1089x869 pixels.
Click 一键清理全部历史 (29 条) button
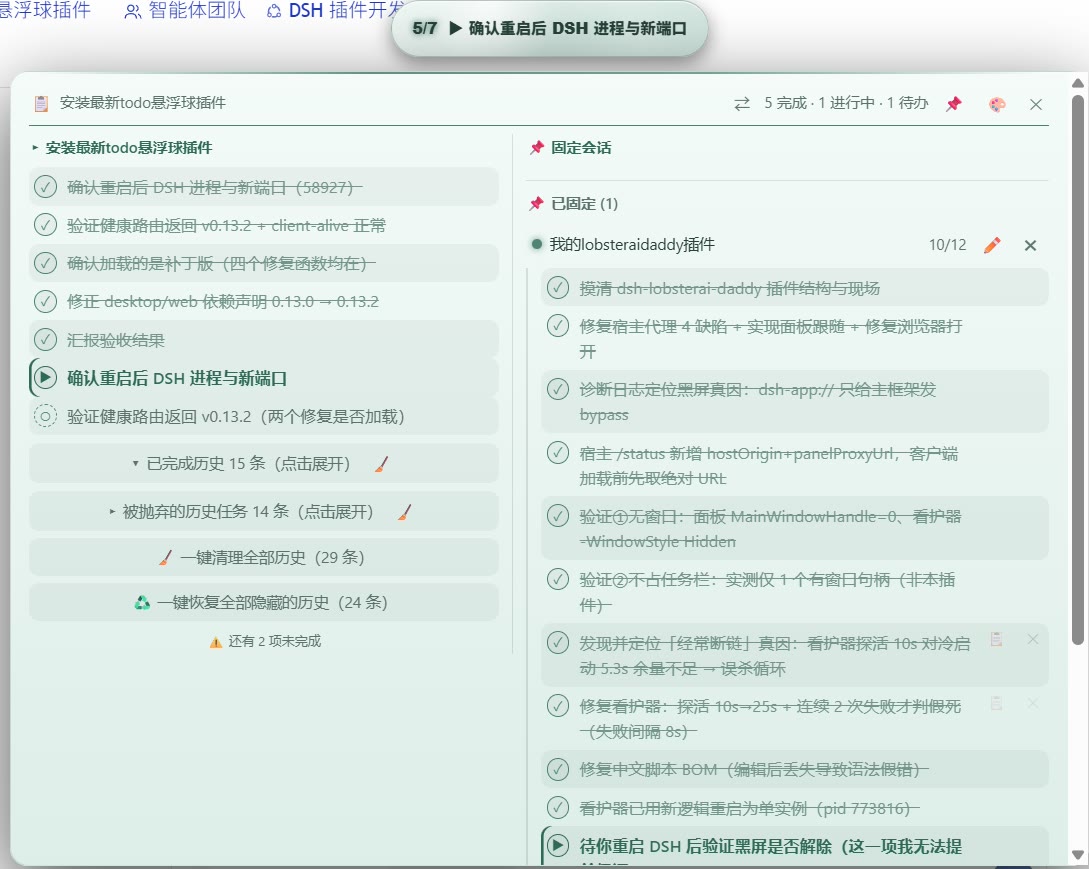pos(264,557)
